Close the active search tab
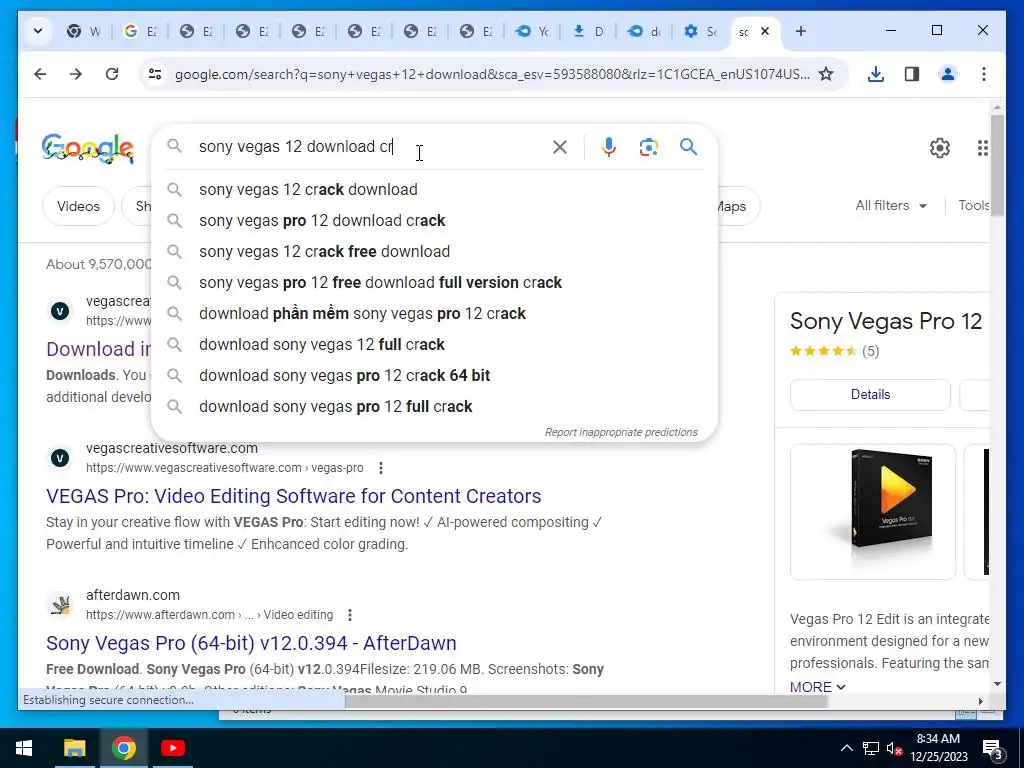The width and height of the screenshot is (1024, 768). point(765,31)
